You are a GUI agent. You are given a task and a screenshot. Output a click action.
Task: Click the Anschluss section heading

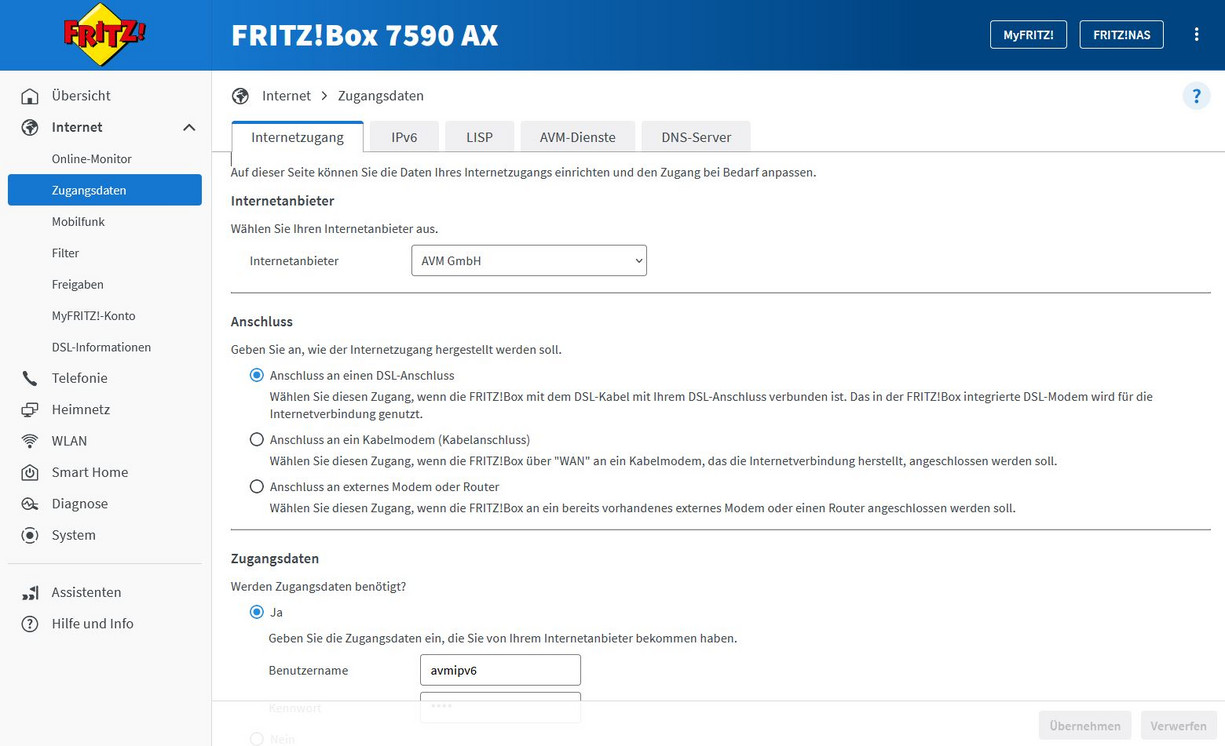[x=262, y=322]
